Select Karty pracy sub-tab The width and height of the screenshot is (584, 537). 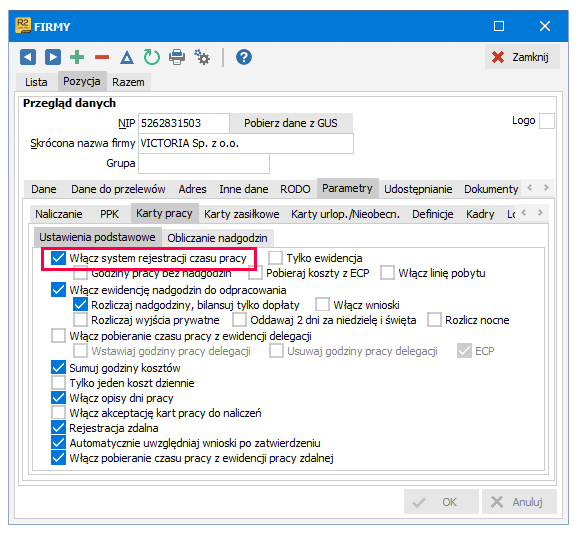click(x=164, y=213)
